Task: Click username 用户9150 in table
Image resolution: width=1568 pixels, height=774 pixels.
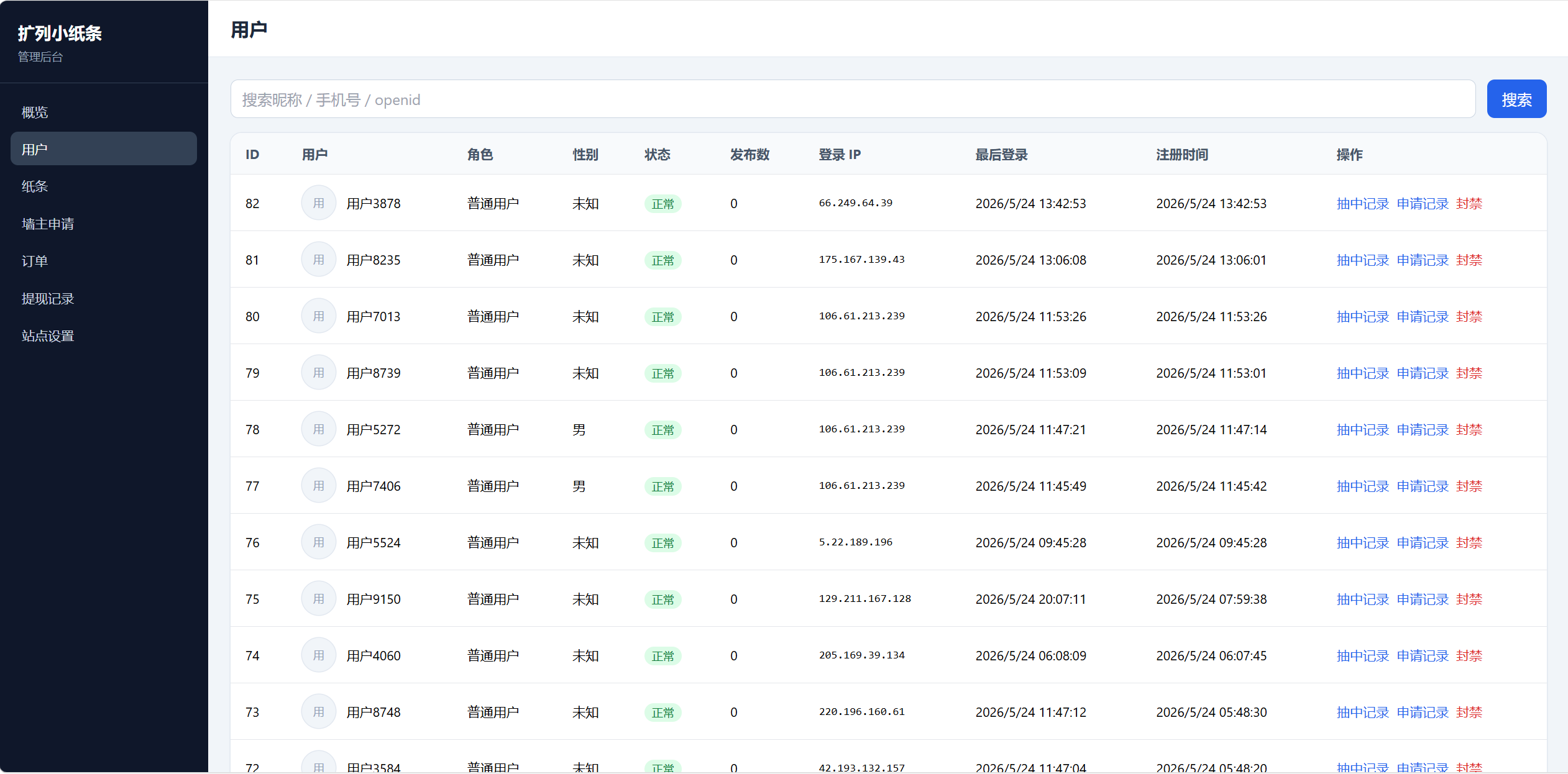Action: tap(374, 599)
